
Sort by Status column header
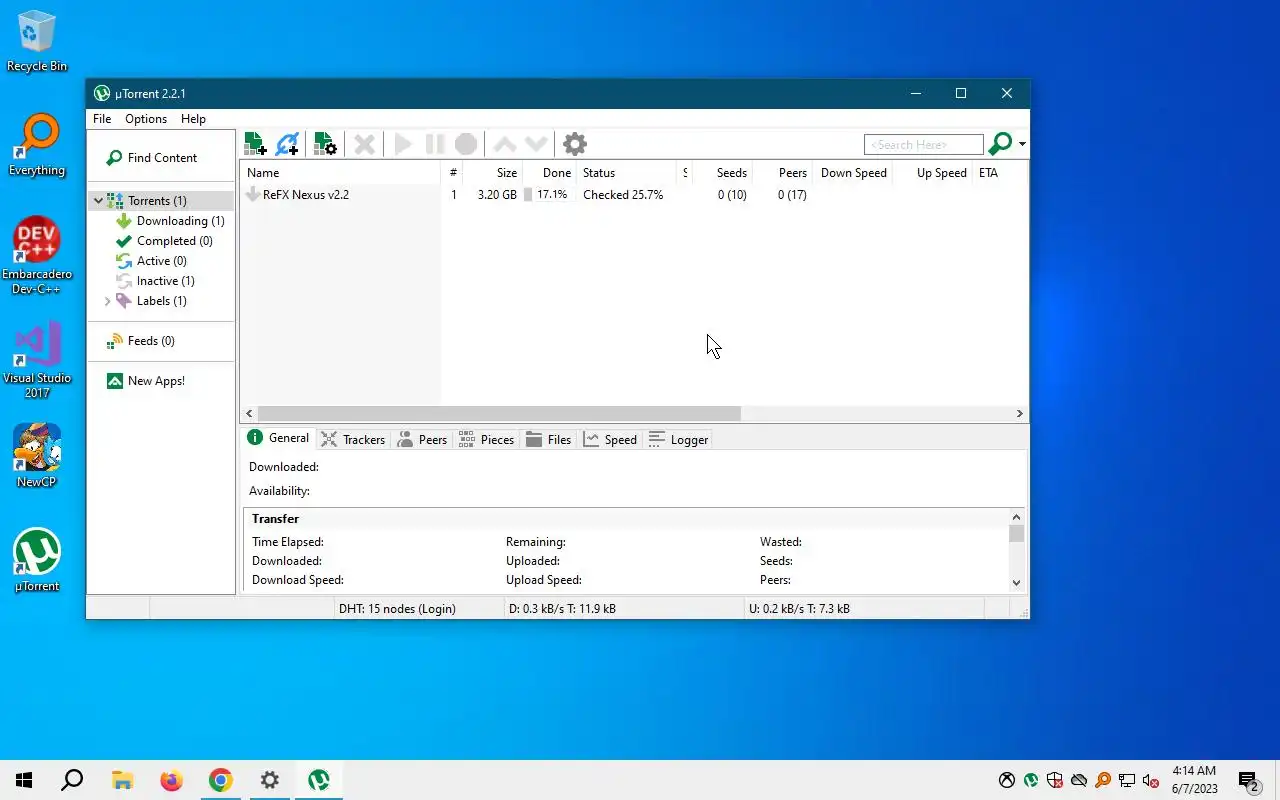click(627, 173)
